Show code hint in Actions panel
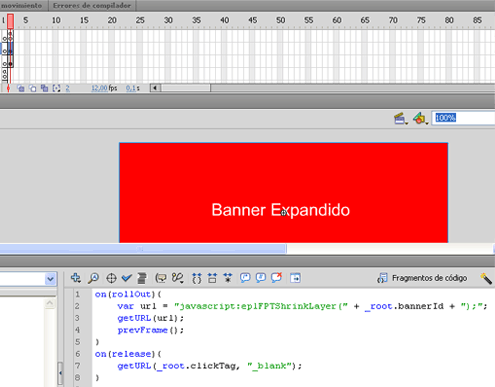 point(161,278)
